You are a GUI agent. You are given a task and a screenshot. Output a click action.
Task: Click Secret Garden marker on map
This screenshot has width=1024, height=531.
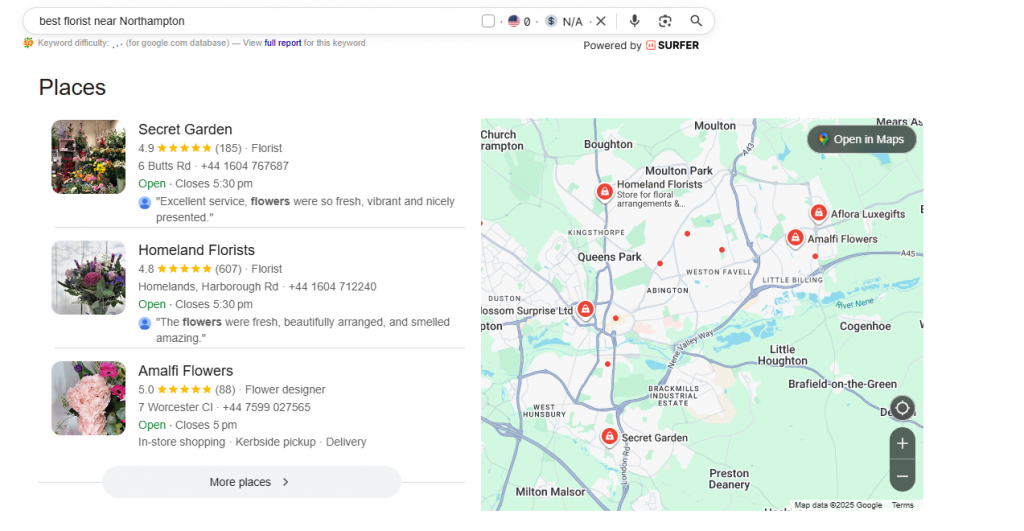[x=609, y=437]
